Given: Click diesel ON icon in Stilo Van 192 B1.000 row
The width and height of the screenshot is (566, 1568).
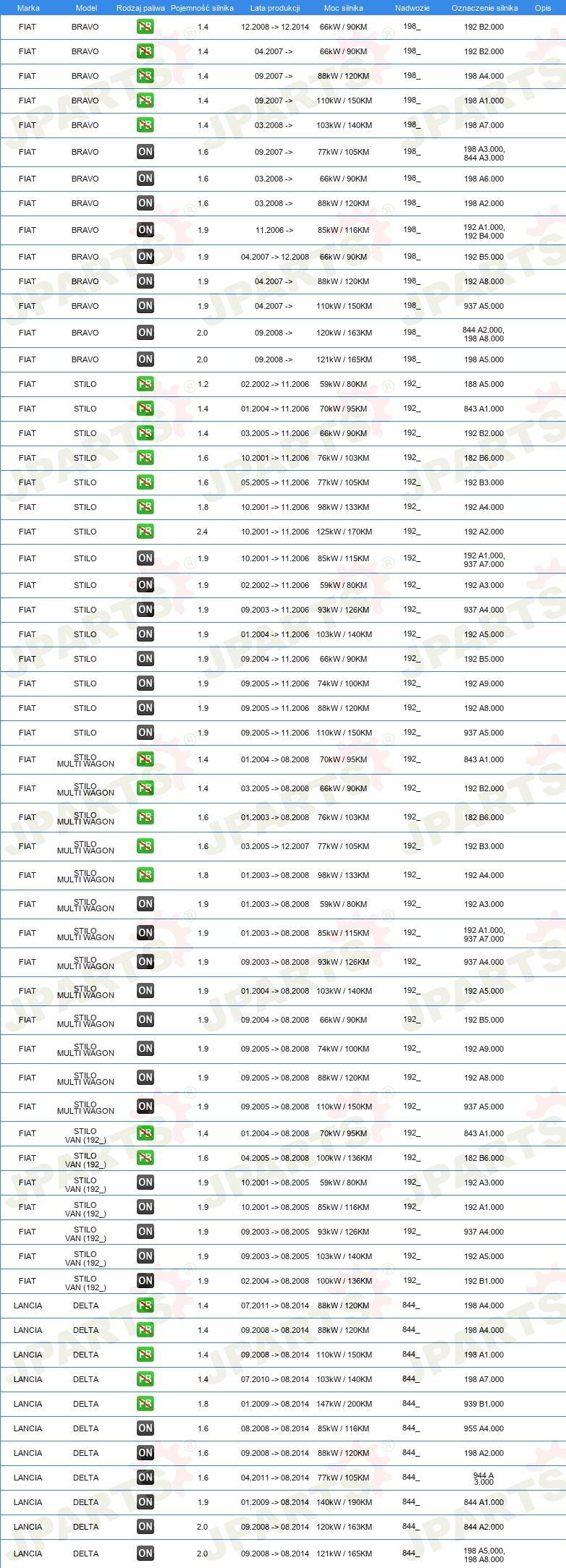Looking at the screenshot, I should pos(145,1281).
